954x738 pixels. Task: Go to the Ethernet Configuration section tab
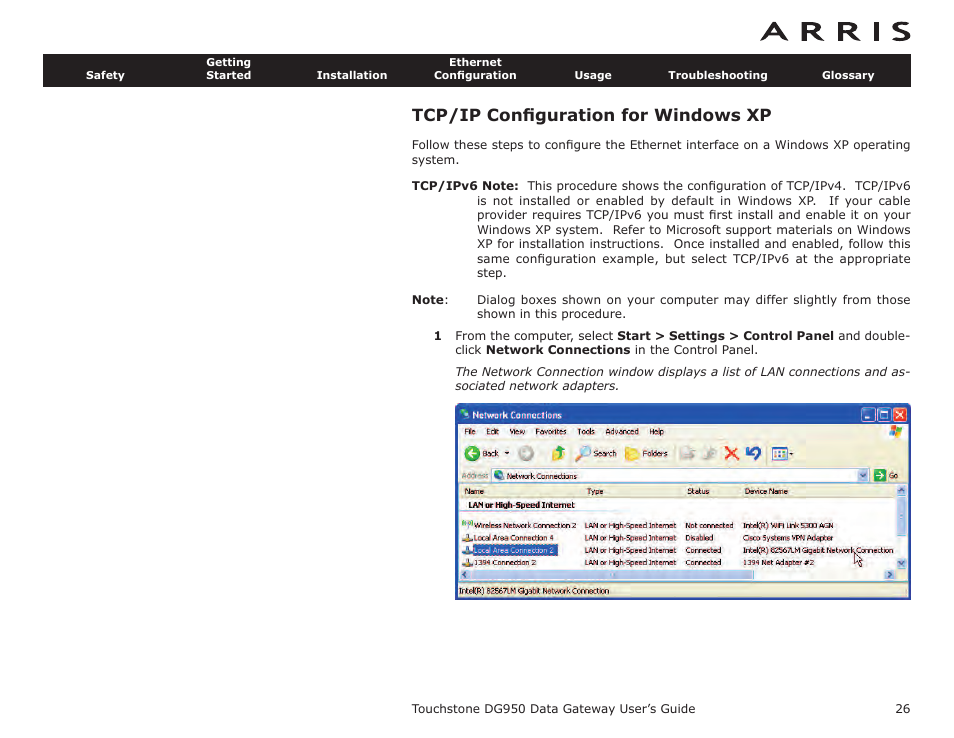(x=475, y=69)
